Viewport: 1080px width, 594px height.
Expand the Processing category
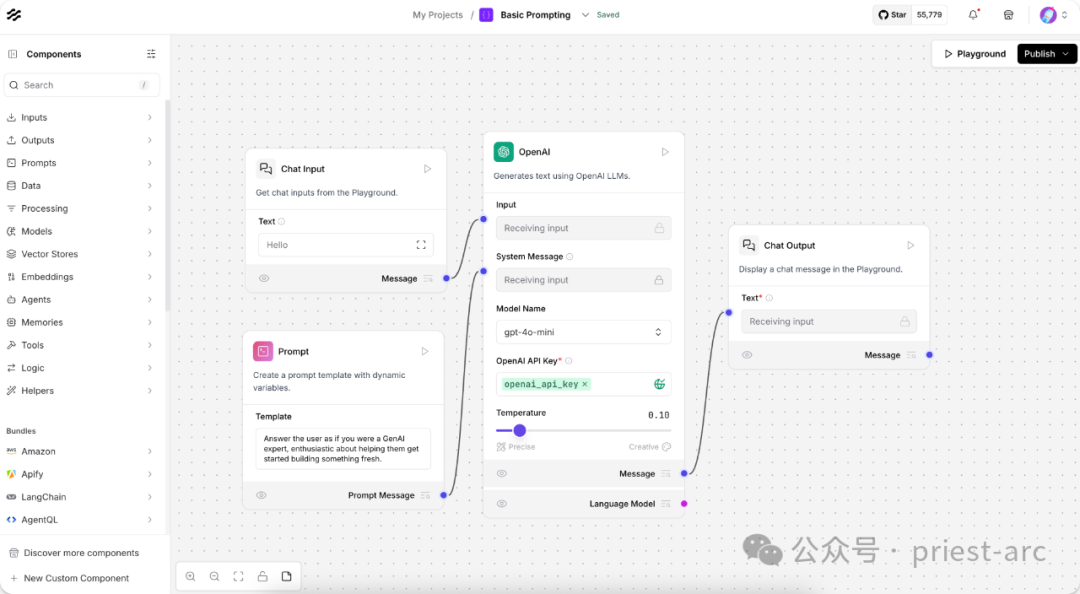pyautogui.click(x=81, y=208)
